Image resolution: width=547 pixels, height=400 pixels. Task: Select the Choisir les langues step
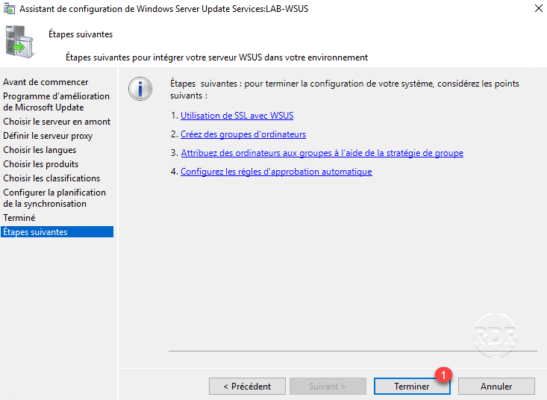[39, 150]
